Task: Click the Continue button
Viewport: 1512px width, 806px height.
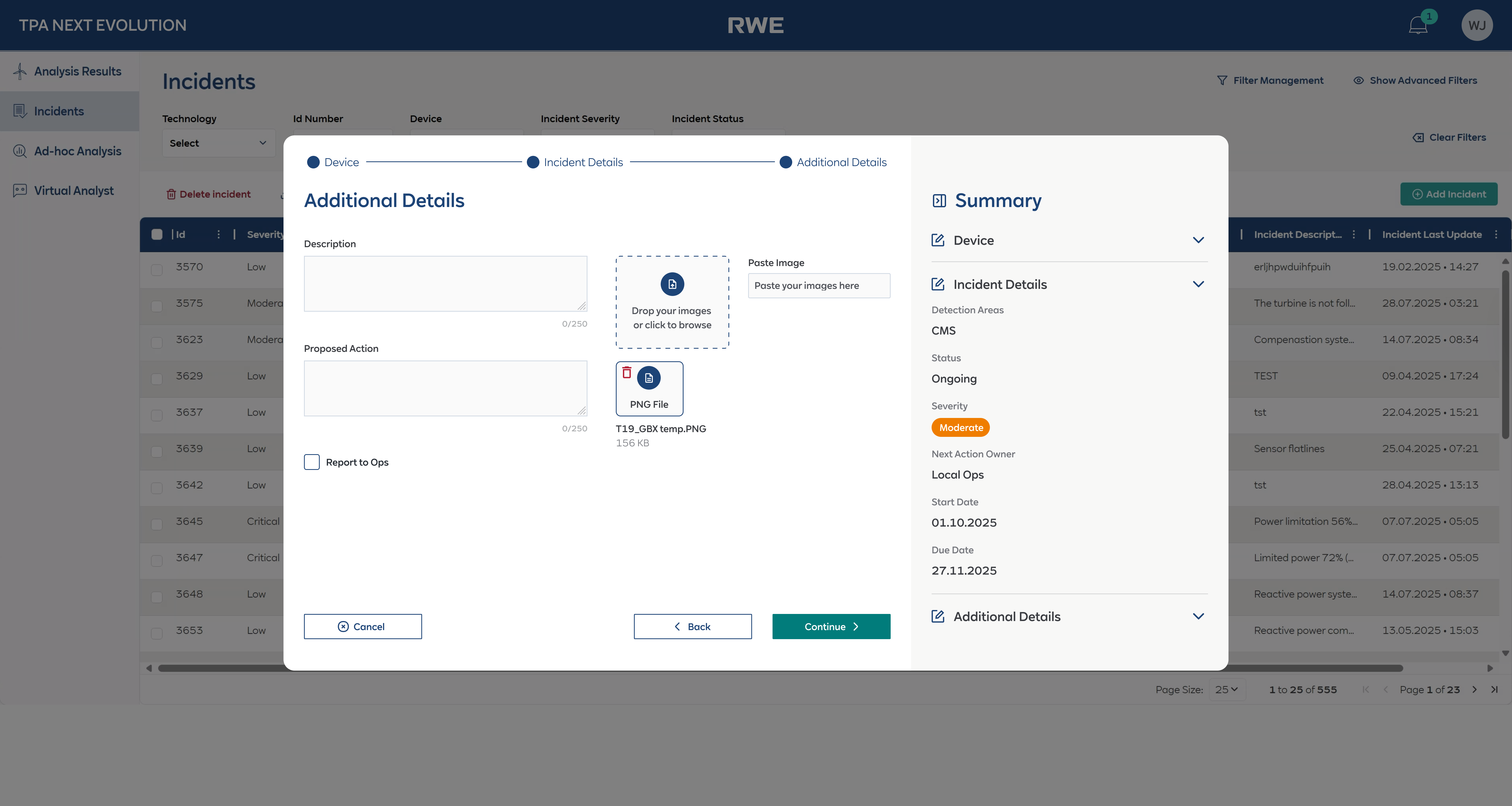Action: [x=831, y=626]
